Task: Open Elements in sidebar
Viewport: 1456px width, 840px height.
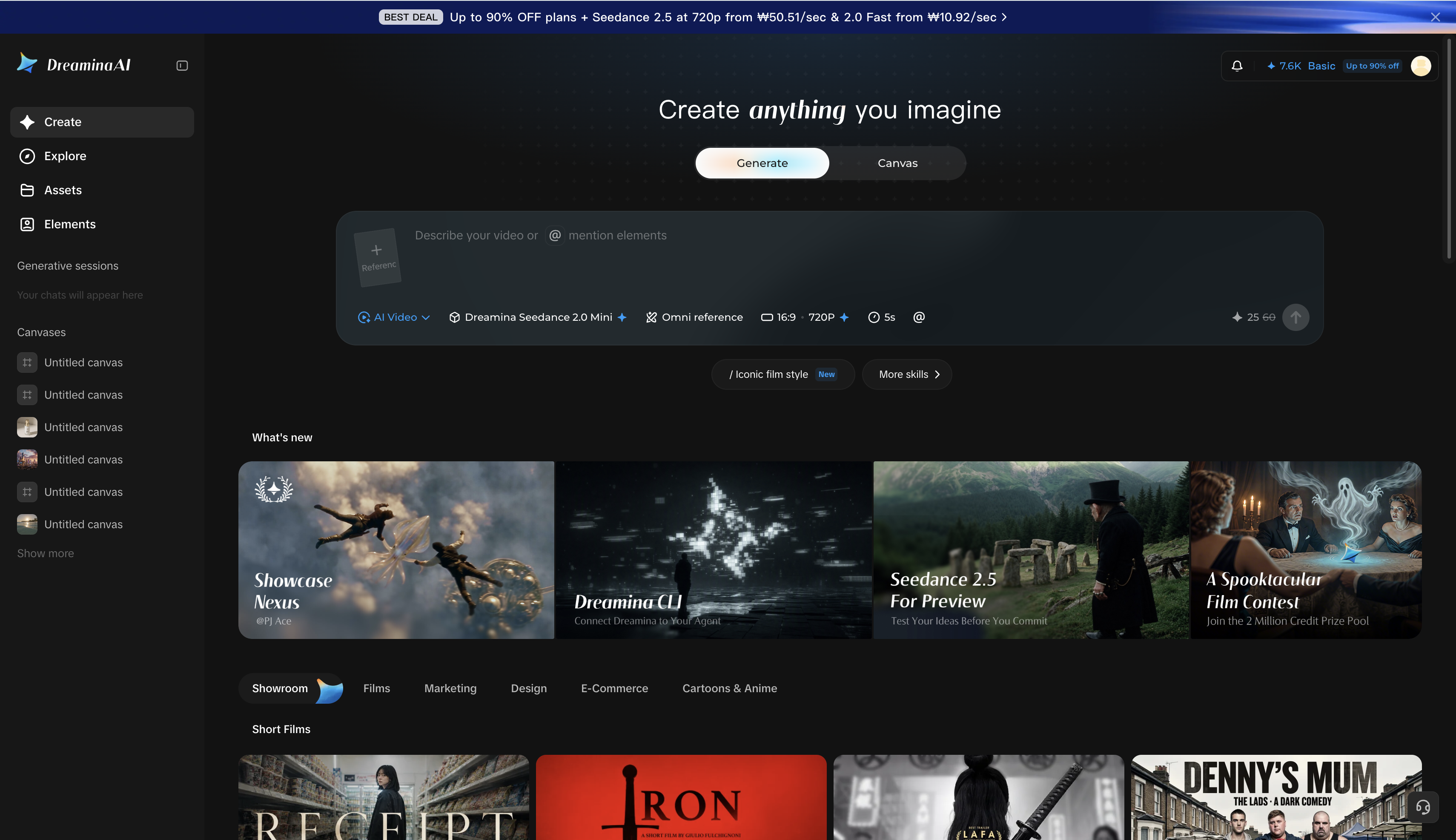Action: [x=102, y=224]
